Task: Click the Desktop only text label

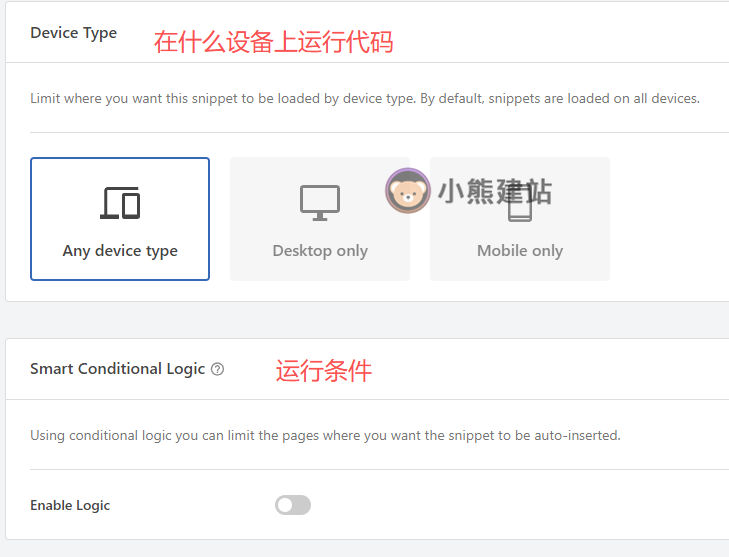Action: click(x=320, y=251)
